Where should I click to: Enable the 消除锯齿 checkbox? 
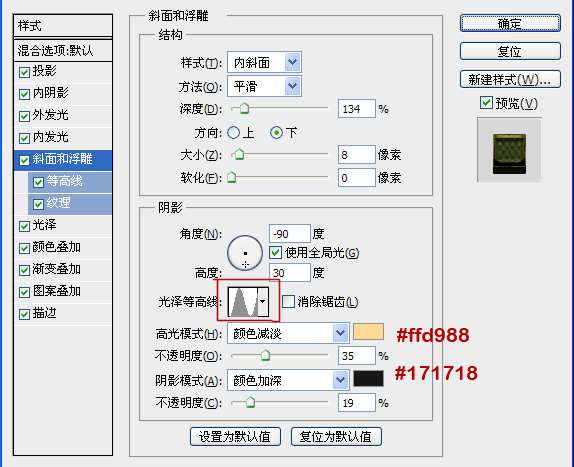tap(288, 302)
